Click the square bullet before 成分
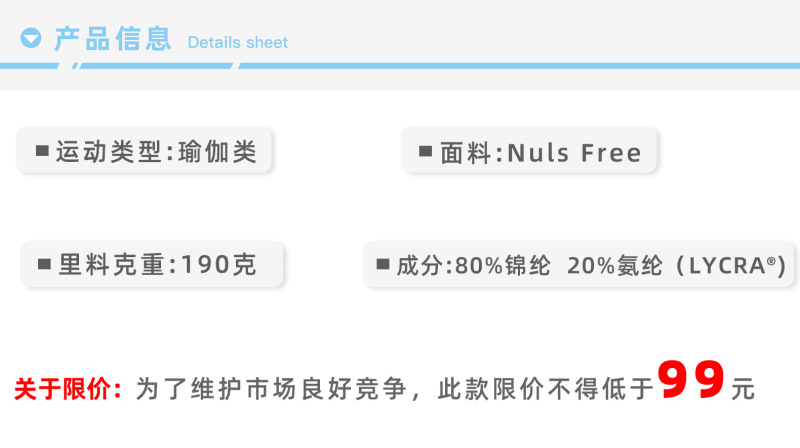This screenshot has width=800, height=448. coord(383,266)
